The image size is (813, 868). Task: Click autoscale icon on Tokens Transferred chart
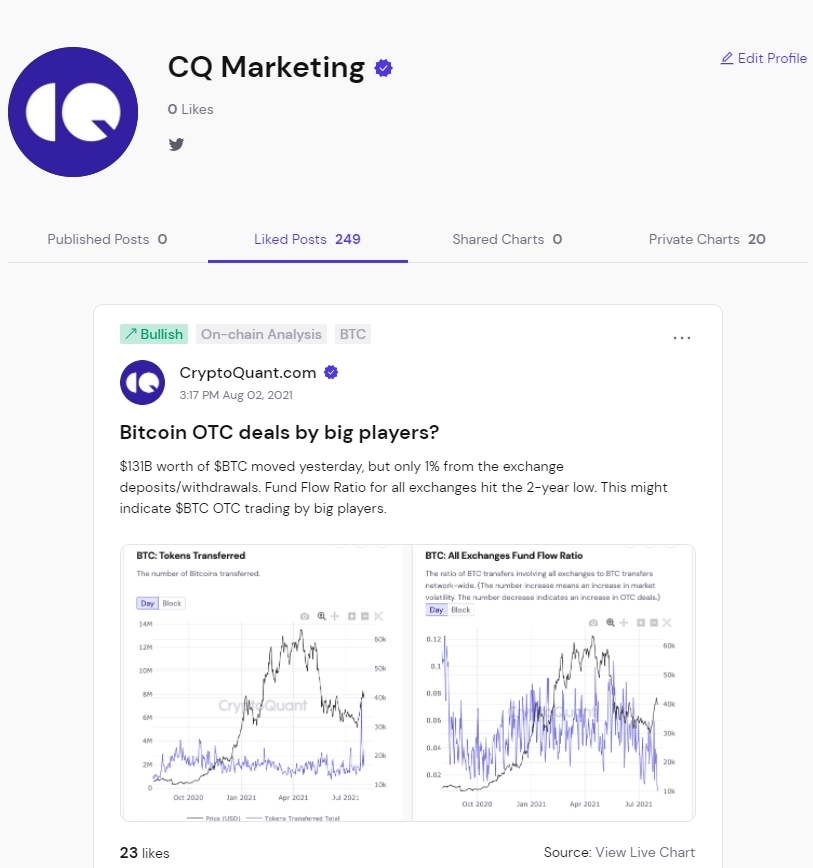coord(379,617)
